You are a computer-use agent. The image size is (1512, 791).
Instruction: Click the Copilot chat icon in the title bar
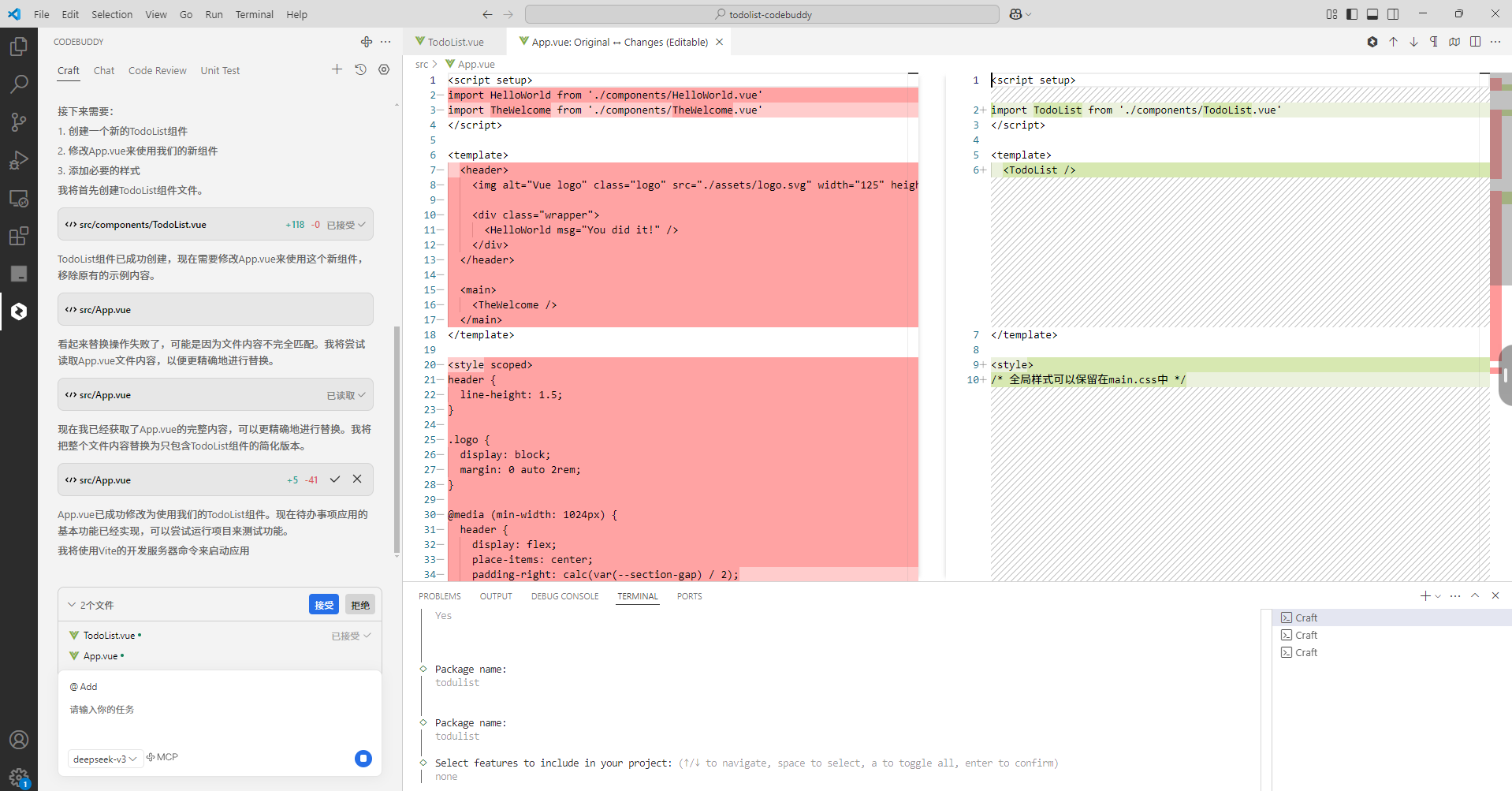(x=1015, y=14)
